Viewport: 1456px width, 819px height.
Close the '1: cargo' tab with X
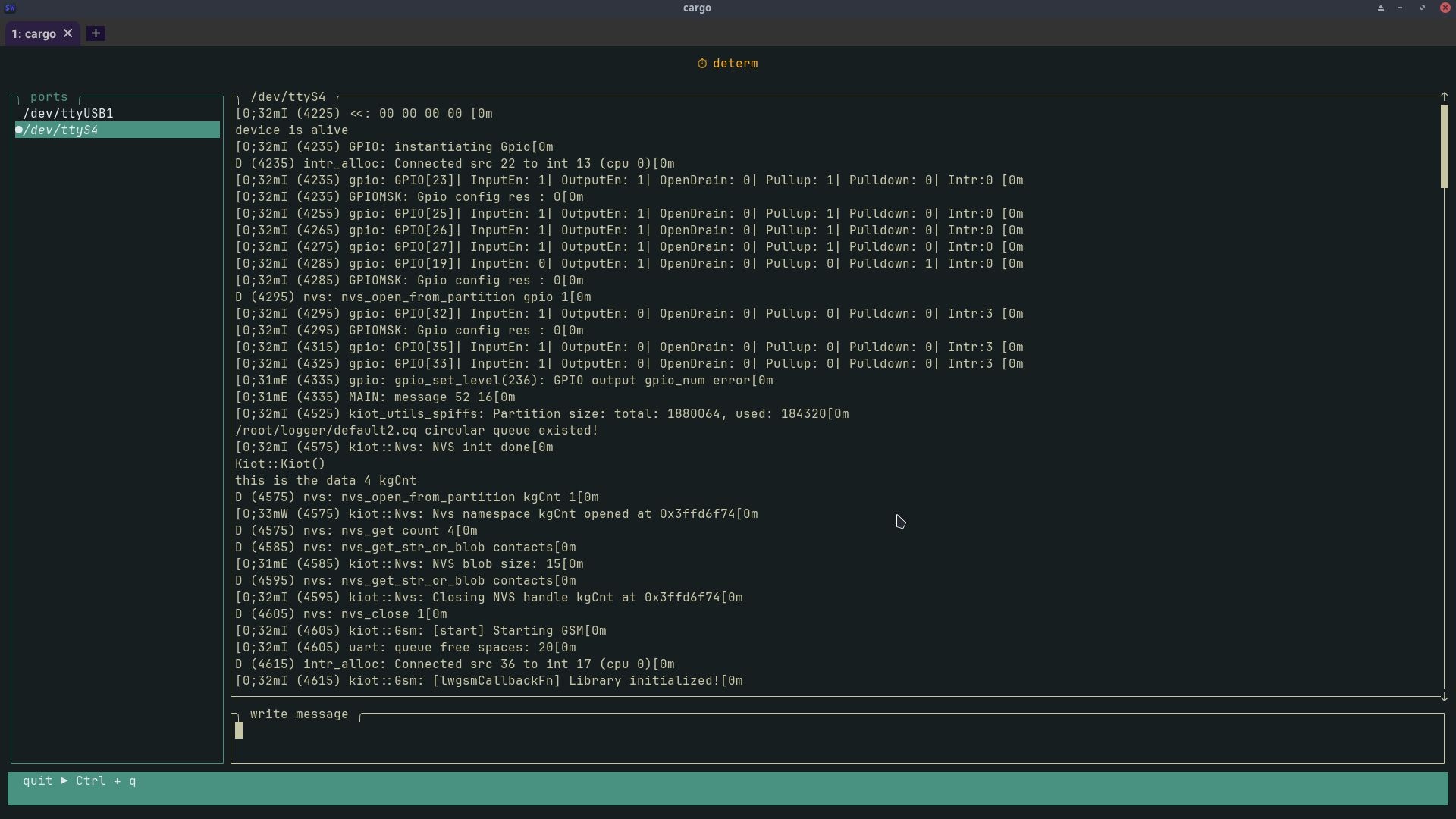click(x=68, y=33)
